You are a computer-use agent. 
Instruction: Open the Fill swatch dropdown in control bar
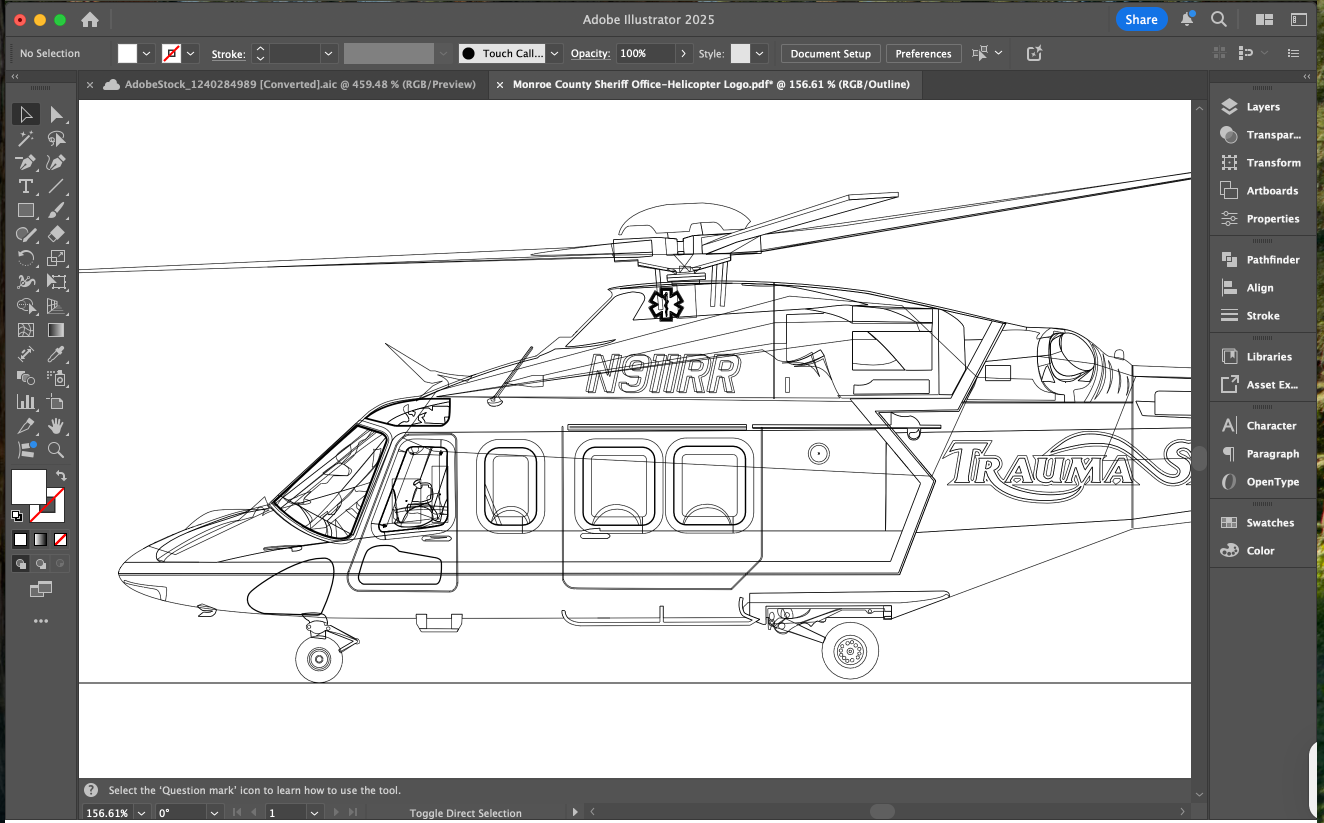point(147,53)
